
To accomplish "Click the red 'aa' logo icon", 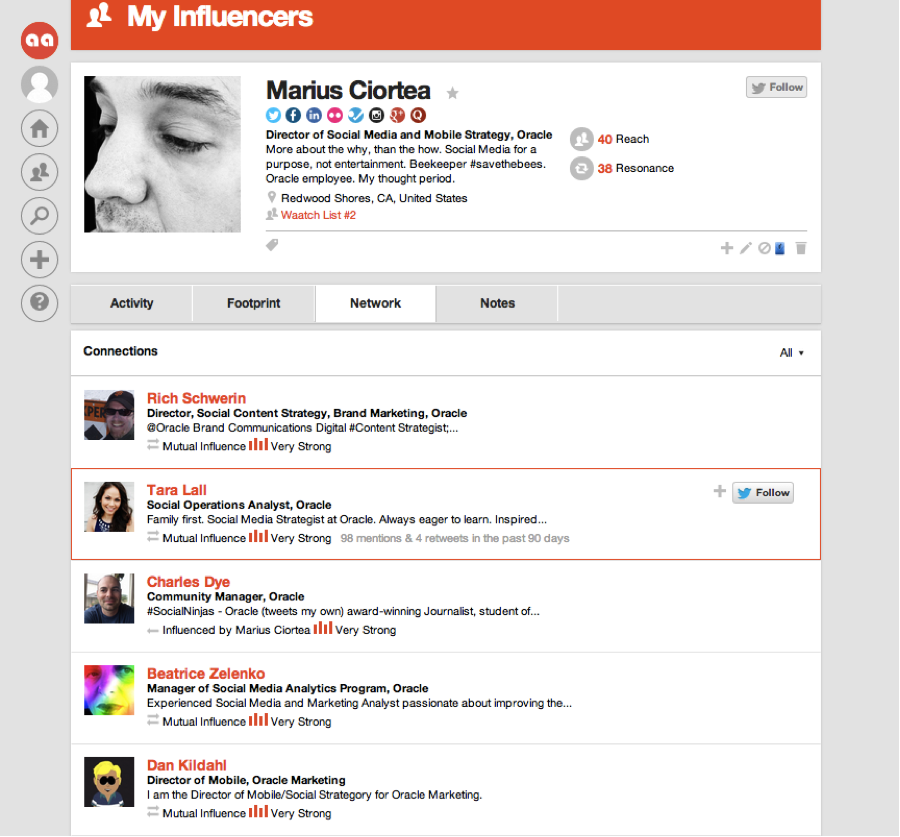I will coord(39,40).
